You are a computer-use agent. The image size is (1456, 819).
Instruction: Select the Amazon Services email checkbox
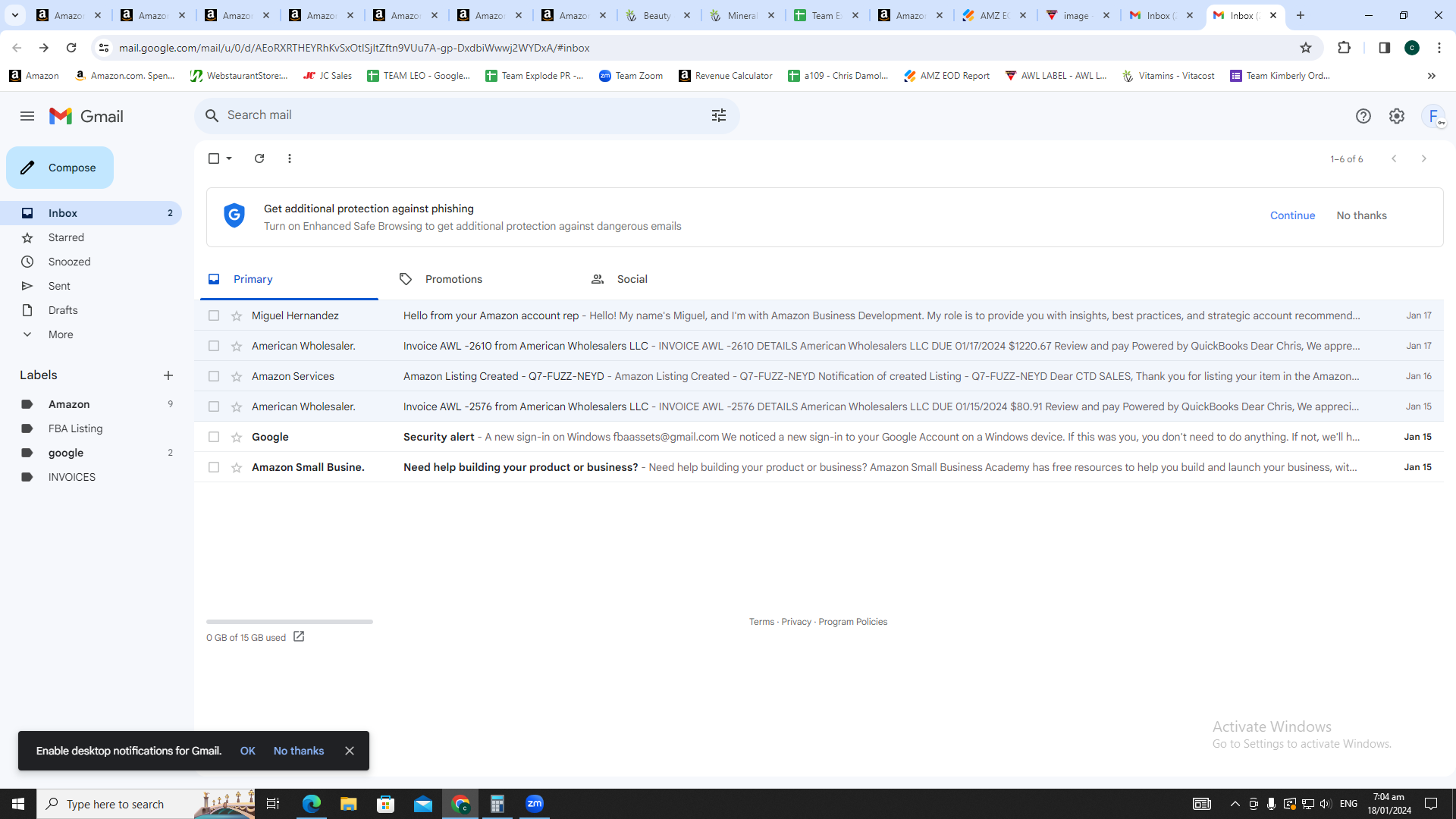214,376
